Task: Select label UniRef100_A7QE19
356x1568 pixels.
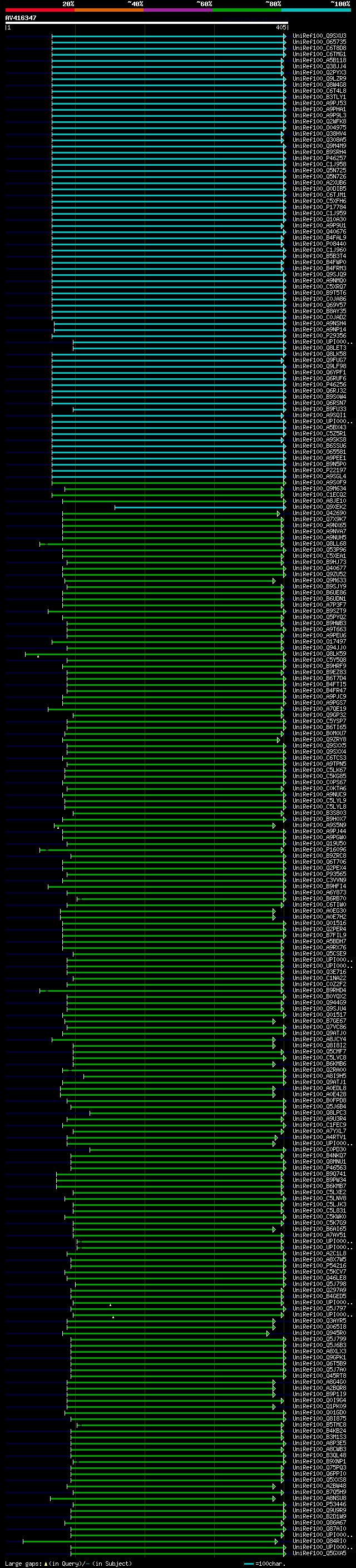Action: click(x=319, y=709)
